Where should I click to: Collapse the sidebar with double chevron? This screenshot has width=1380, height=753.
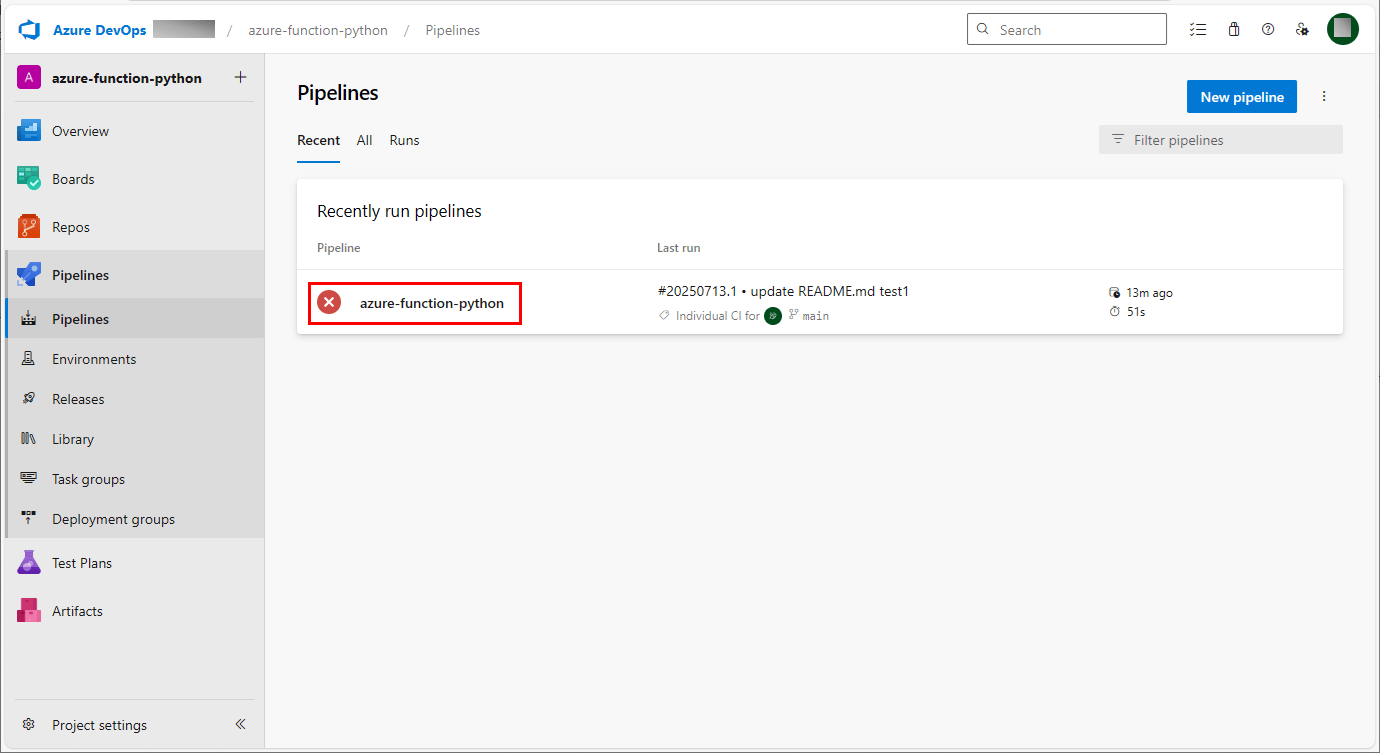coord(240,725)
